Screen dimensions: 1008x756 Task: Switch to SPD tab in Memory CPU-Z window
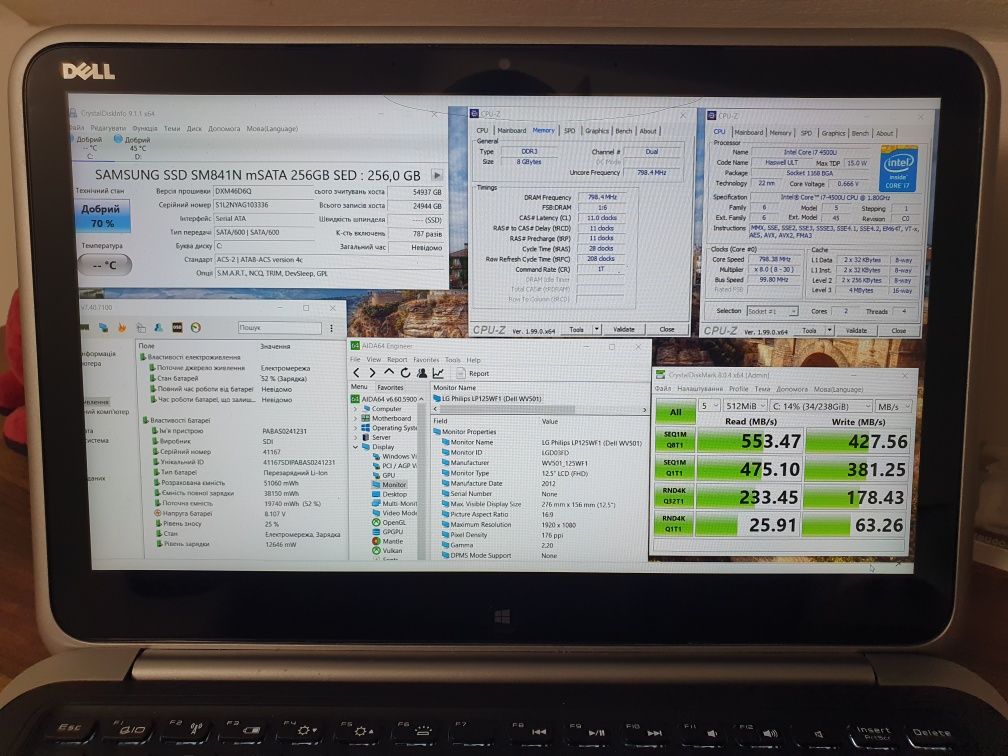[x=570, y=130]
